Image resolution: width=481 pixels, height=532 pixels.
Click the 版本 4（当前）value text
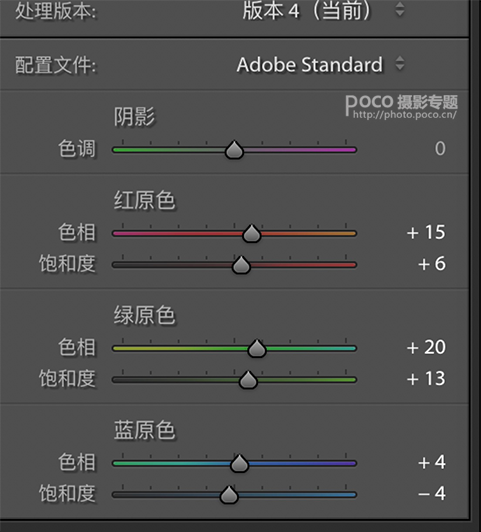(307, 11)
